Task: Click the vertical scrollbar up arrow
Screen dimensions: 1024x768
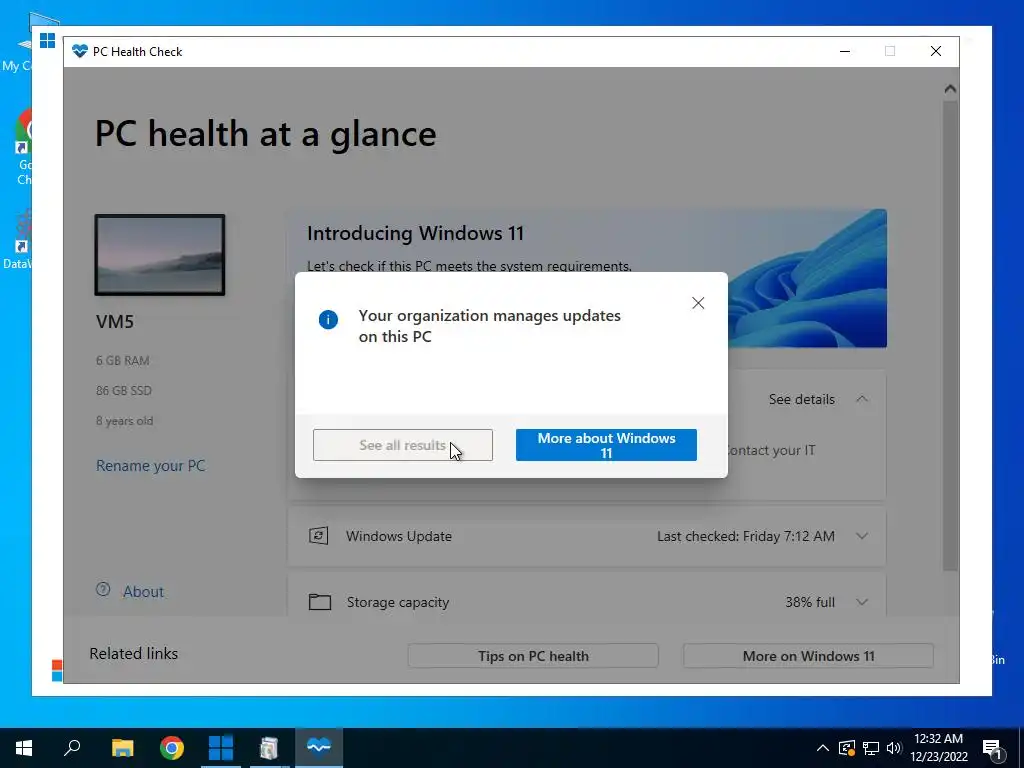Action: [950, 89]
